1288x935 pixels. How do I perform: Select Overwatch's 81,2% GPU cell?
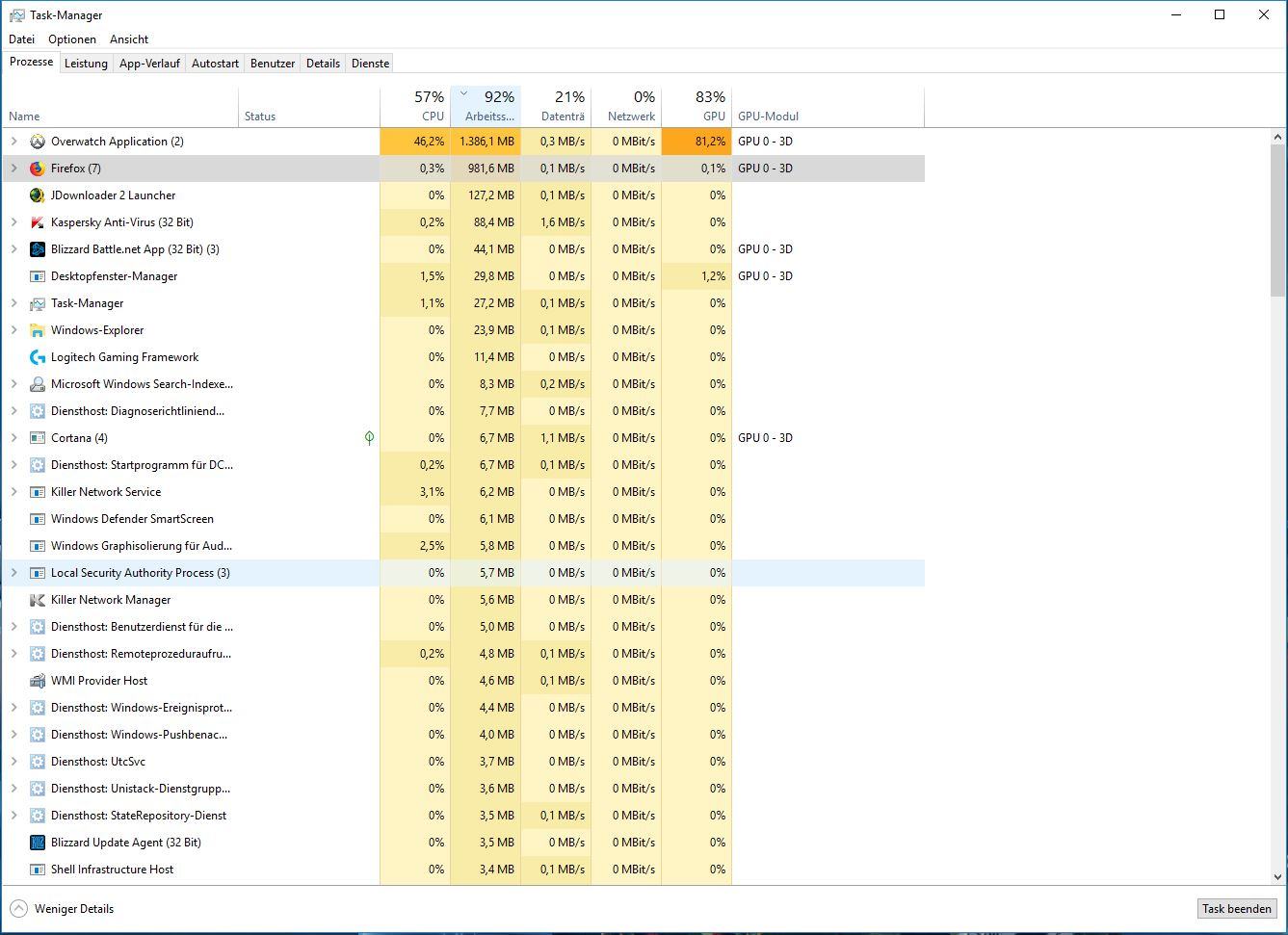pos(697,142)
